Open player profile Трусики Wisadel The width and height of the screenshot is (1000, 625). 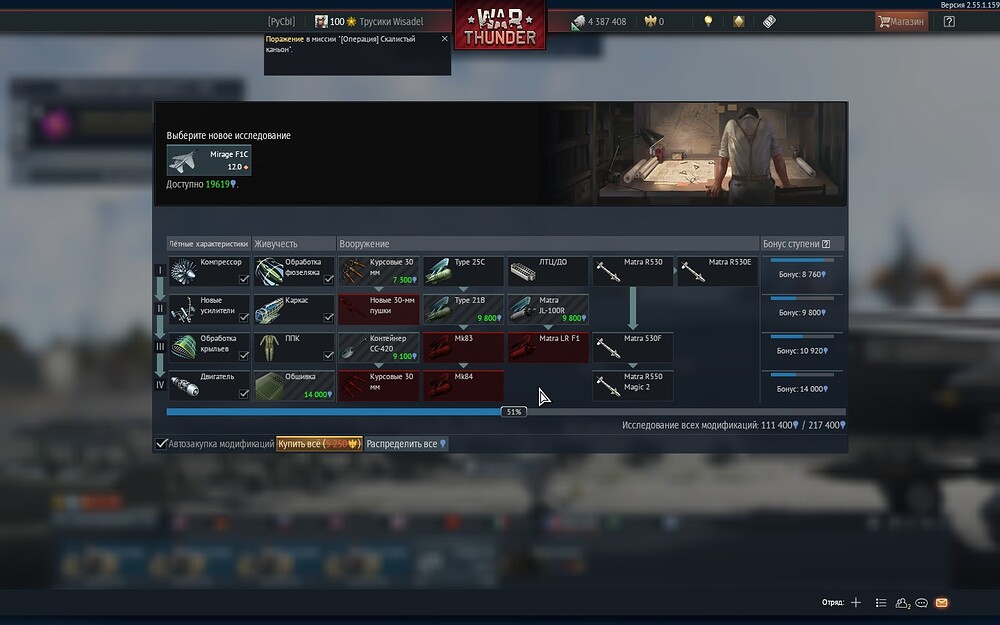pos(391,21)
